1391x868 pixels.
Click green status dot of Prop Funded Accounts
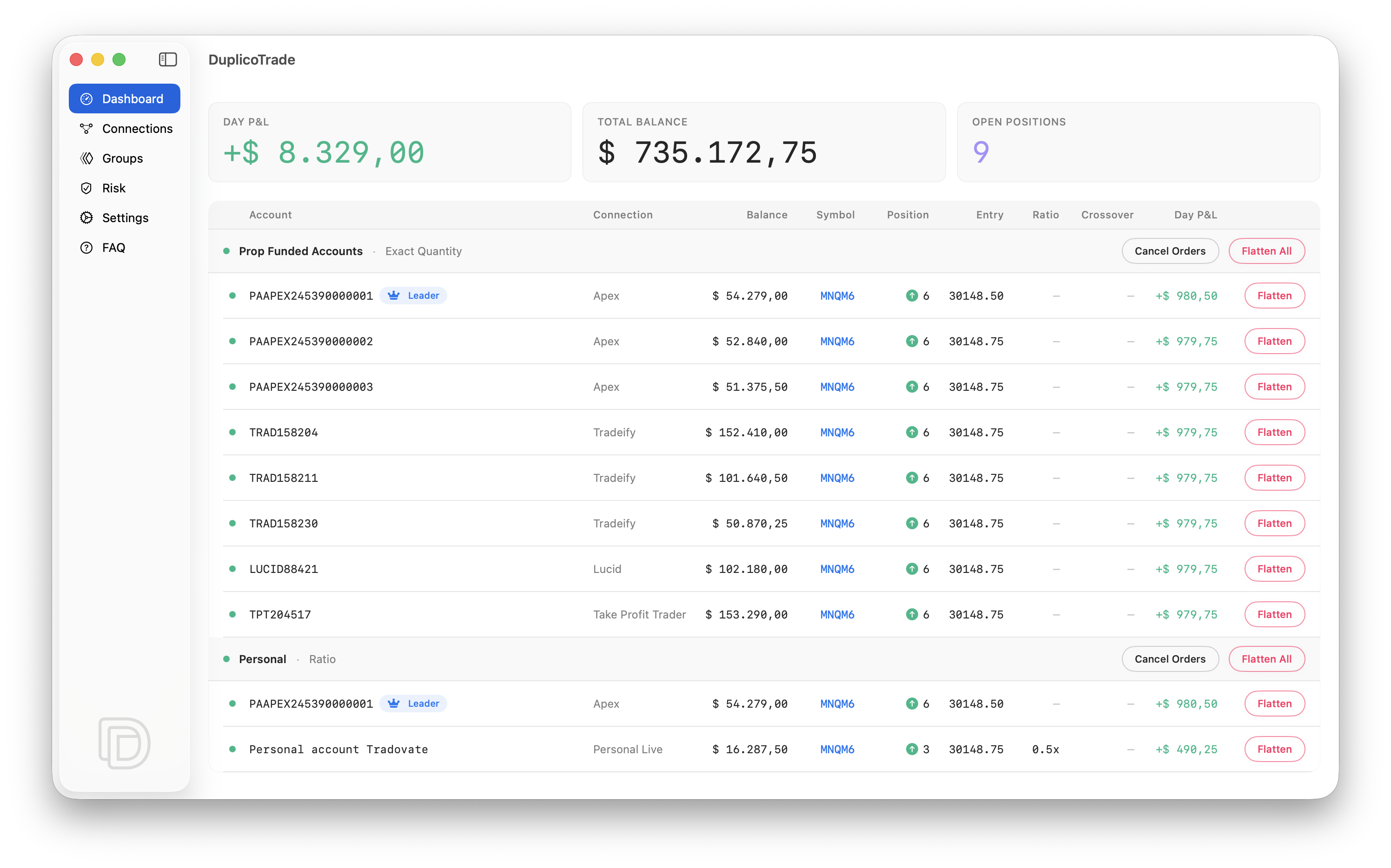[x=226, y=251]
